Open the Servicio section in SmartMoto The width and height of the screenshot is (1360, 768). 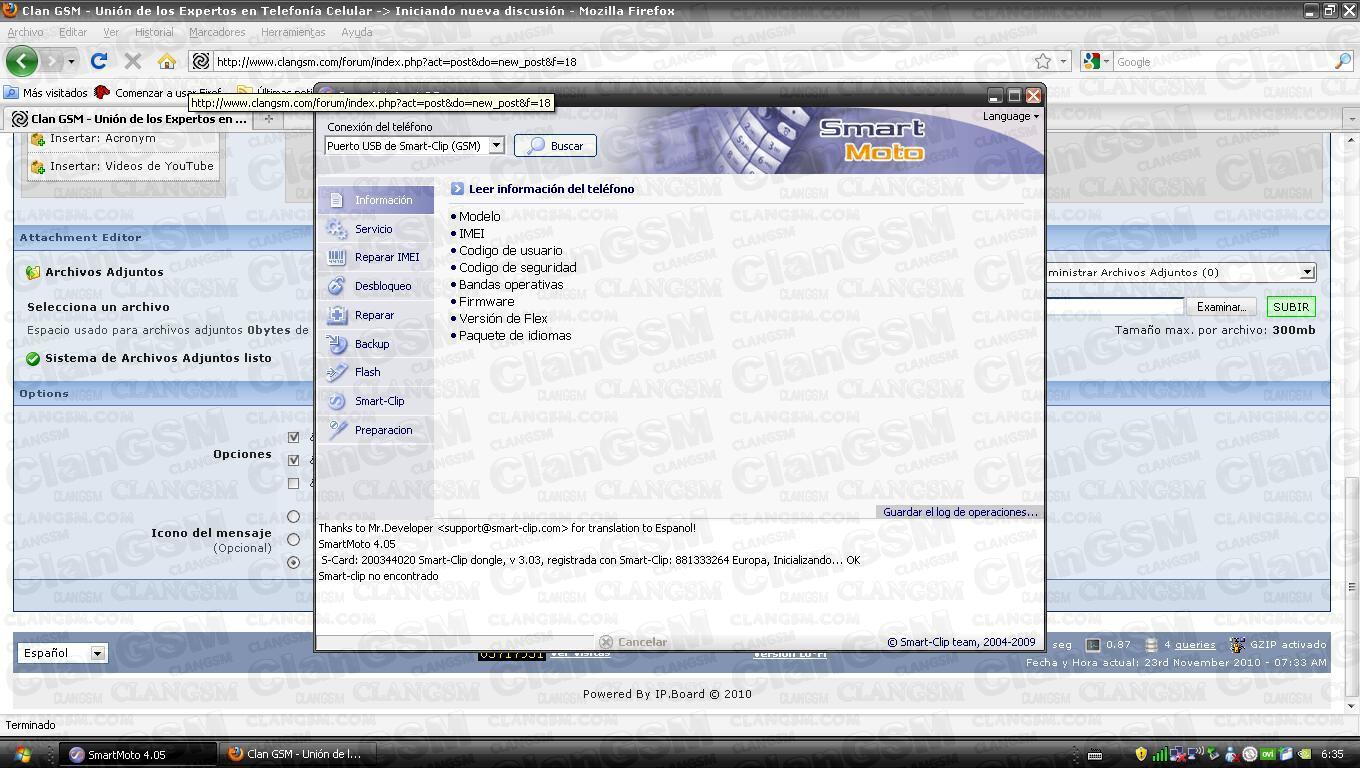376,229
